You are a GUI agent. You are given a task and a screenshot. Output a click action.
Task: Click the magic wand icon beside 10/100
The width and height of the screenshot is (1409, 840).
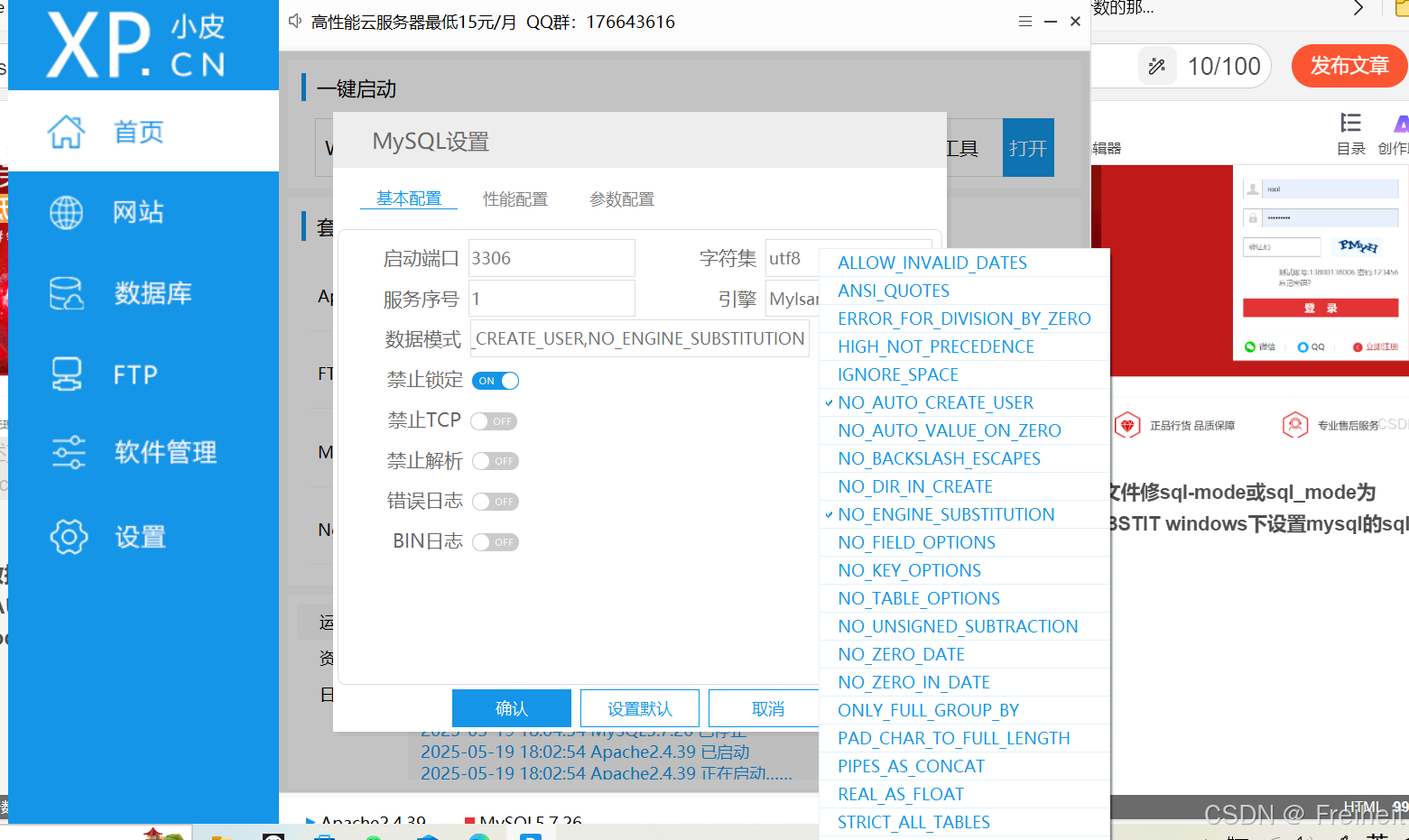point(1156,66)
